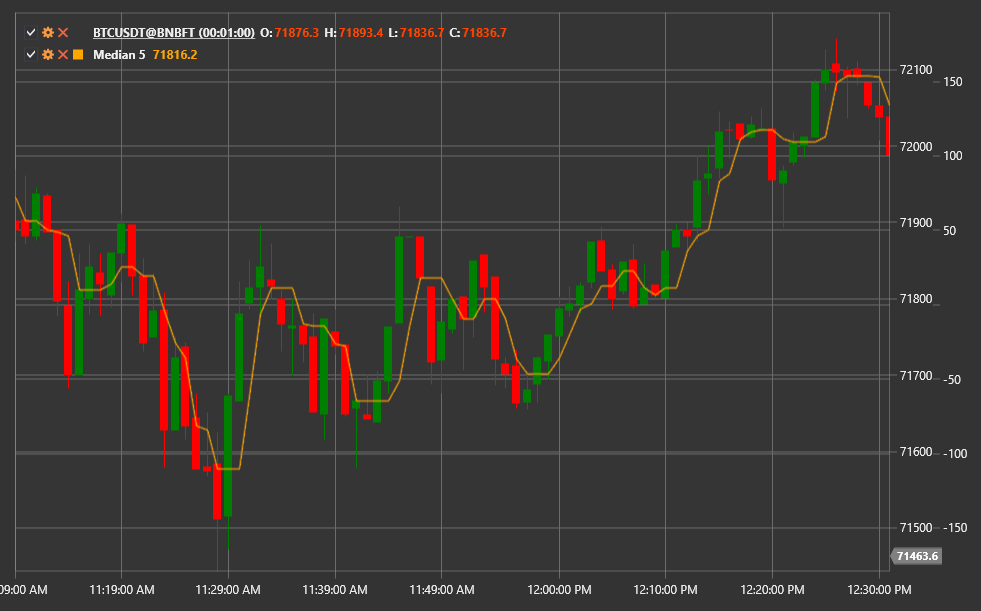The height and width of the screenshot is (611, 981).
Task: Click the Open value 71876.3 in legend
Action: click(295, 32)
